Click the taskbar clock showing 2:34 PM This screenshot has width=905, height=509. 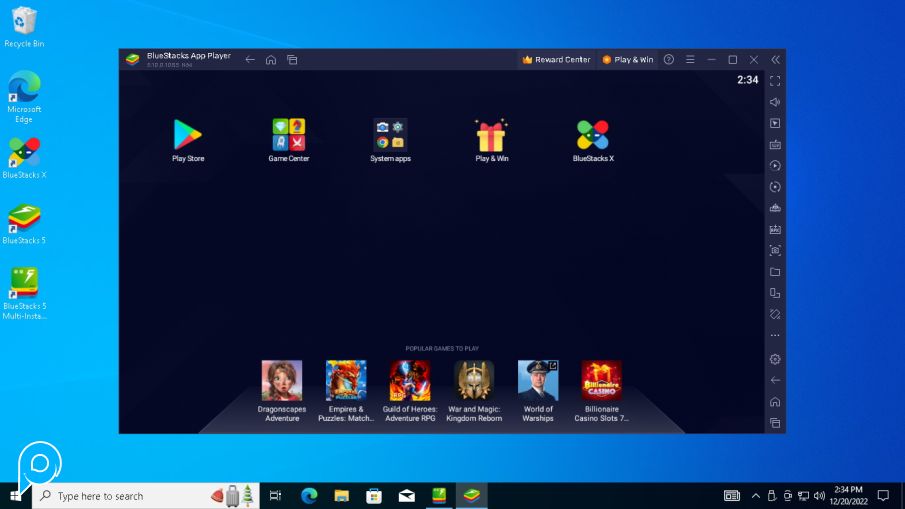point(848,496)
